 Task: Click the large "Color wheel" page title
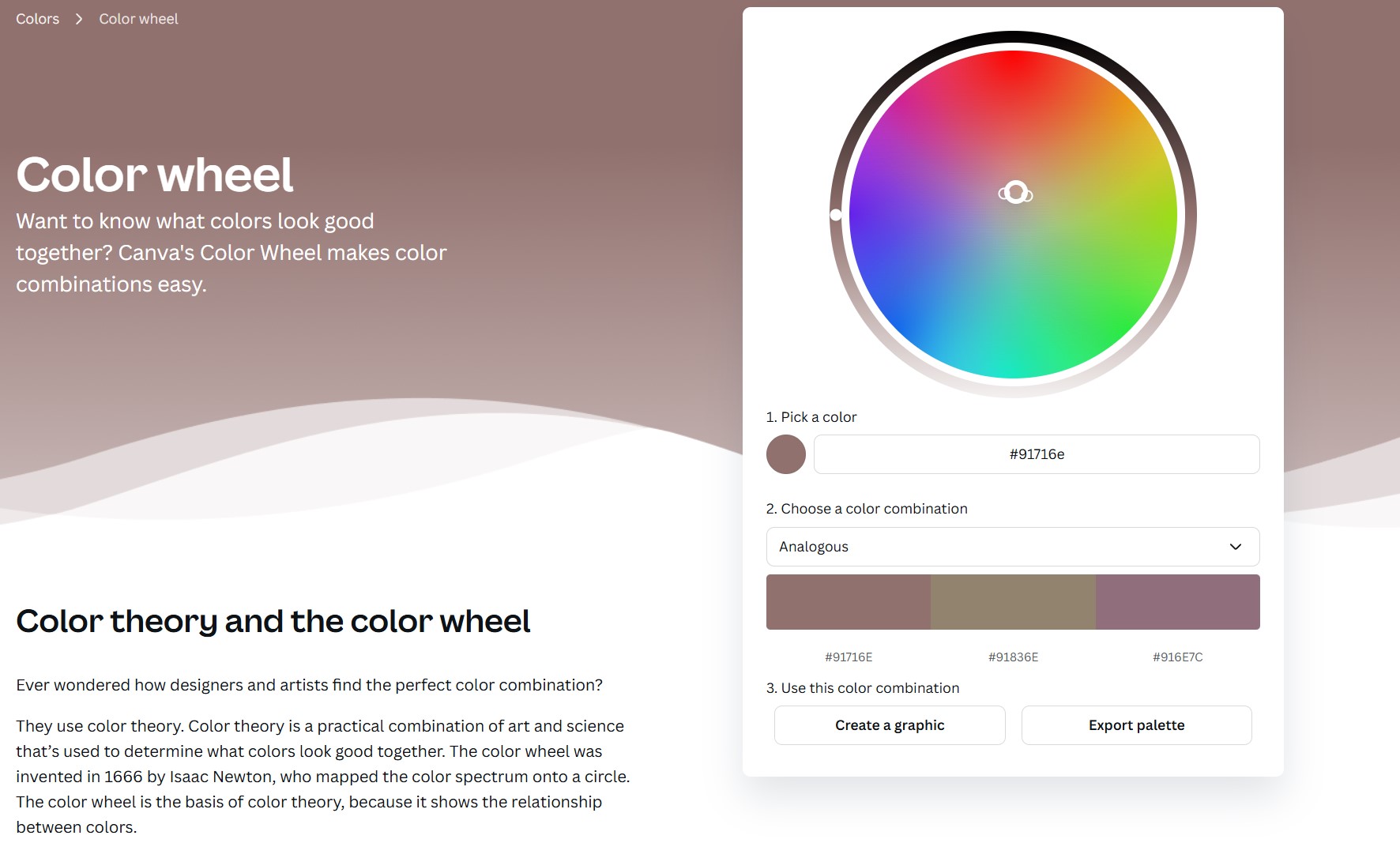pyautogui.click(x=155, y=174)
